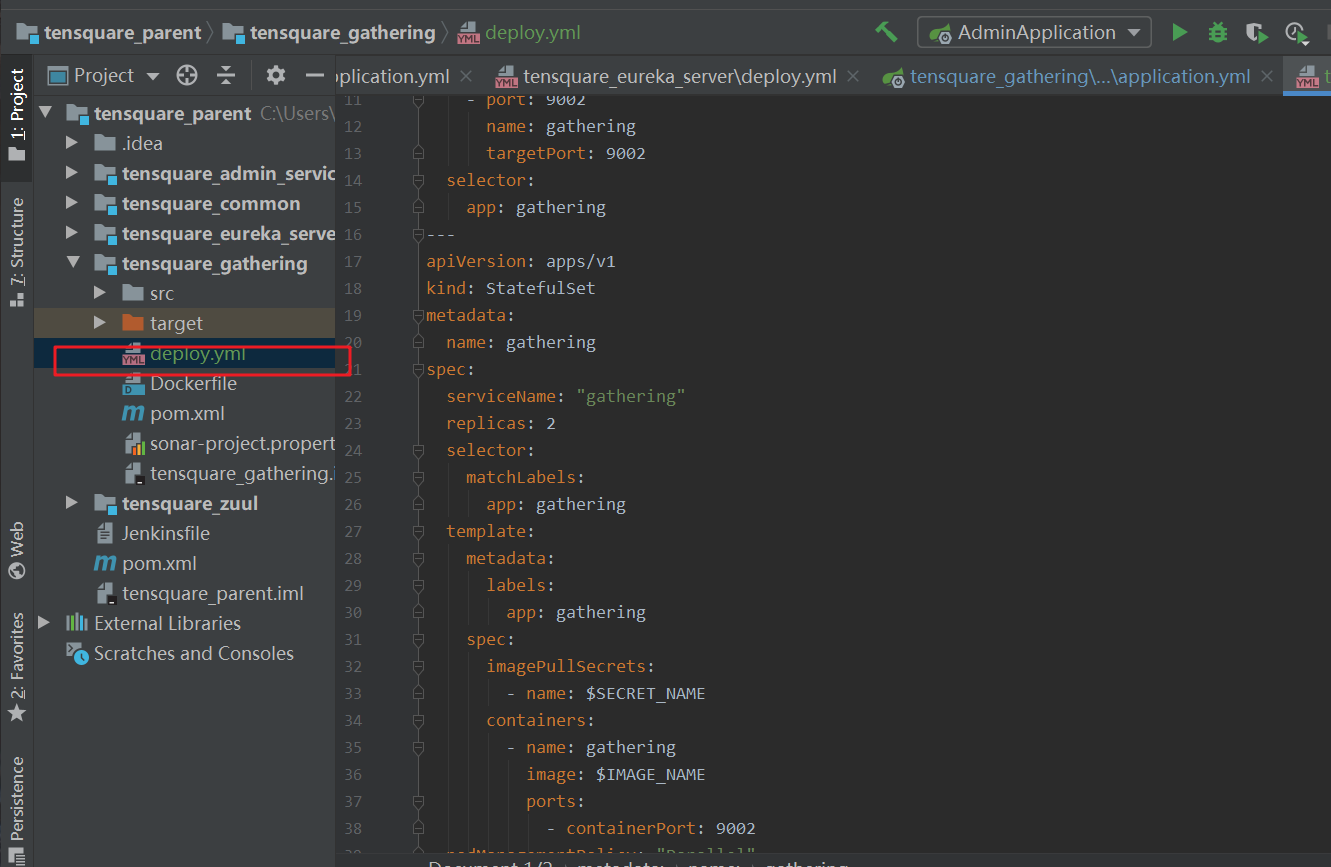1331x867 pixels.
Task: Click the Build project hammer icon
Action: (886, 32)
